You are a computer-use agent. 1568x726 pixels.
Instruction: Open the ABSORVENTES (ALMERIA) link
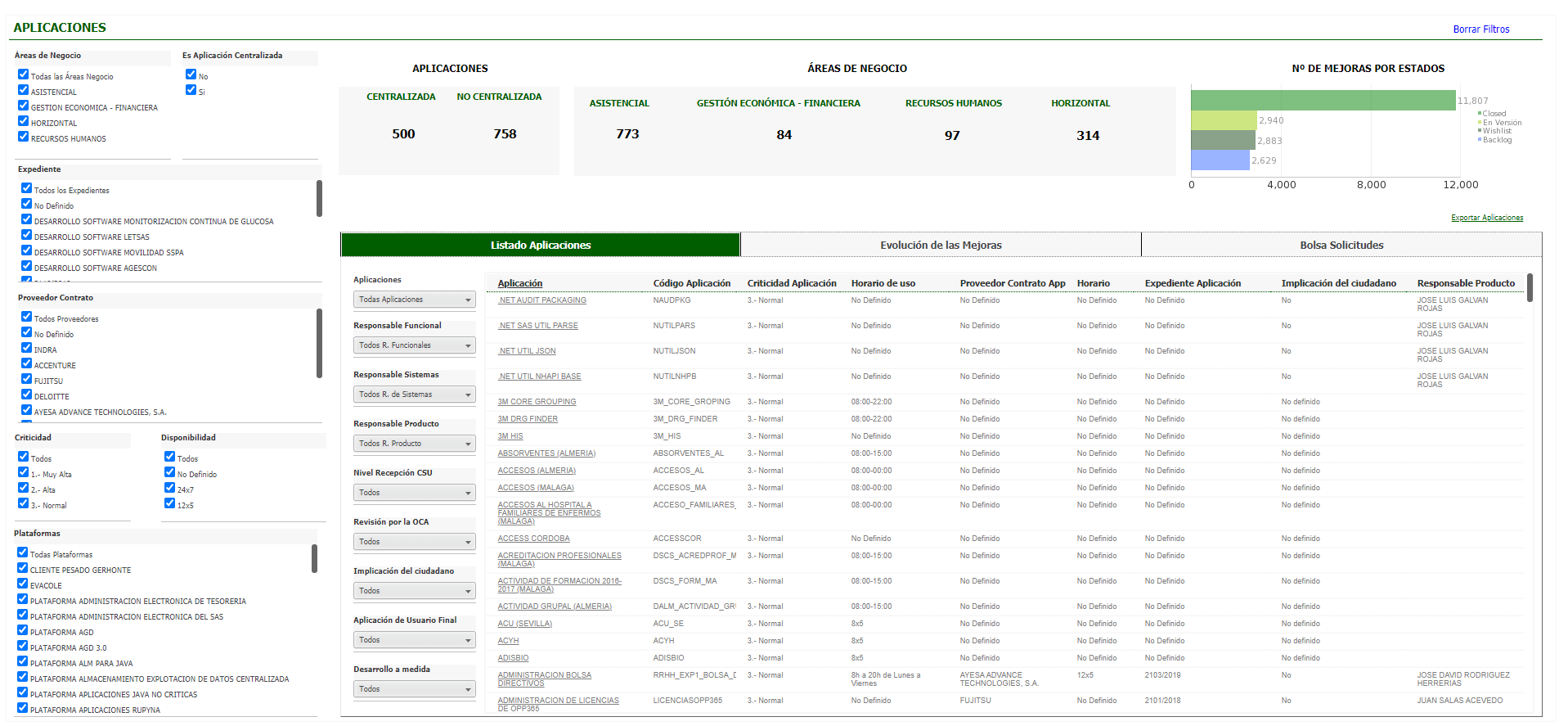pyautogui.click(x=546, y=453)
